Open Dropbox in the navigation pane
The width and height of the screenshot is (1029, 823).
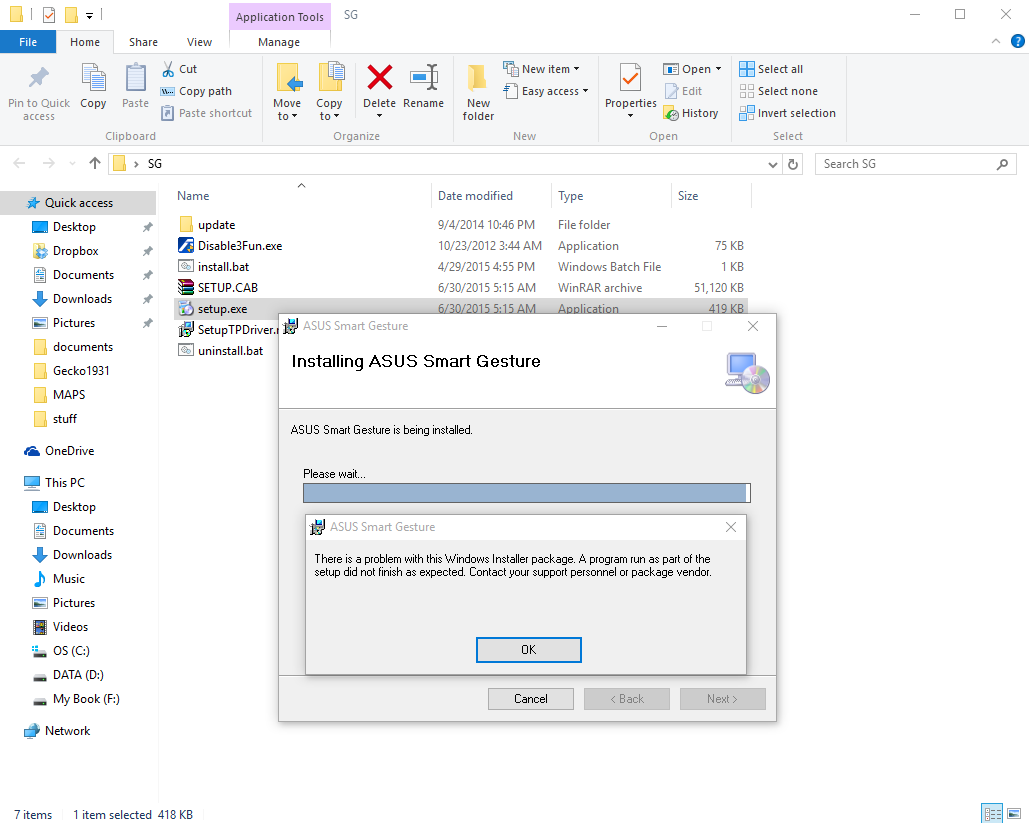(75, 251)
